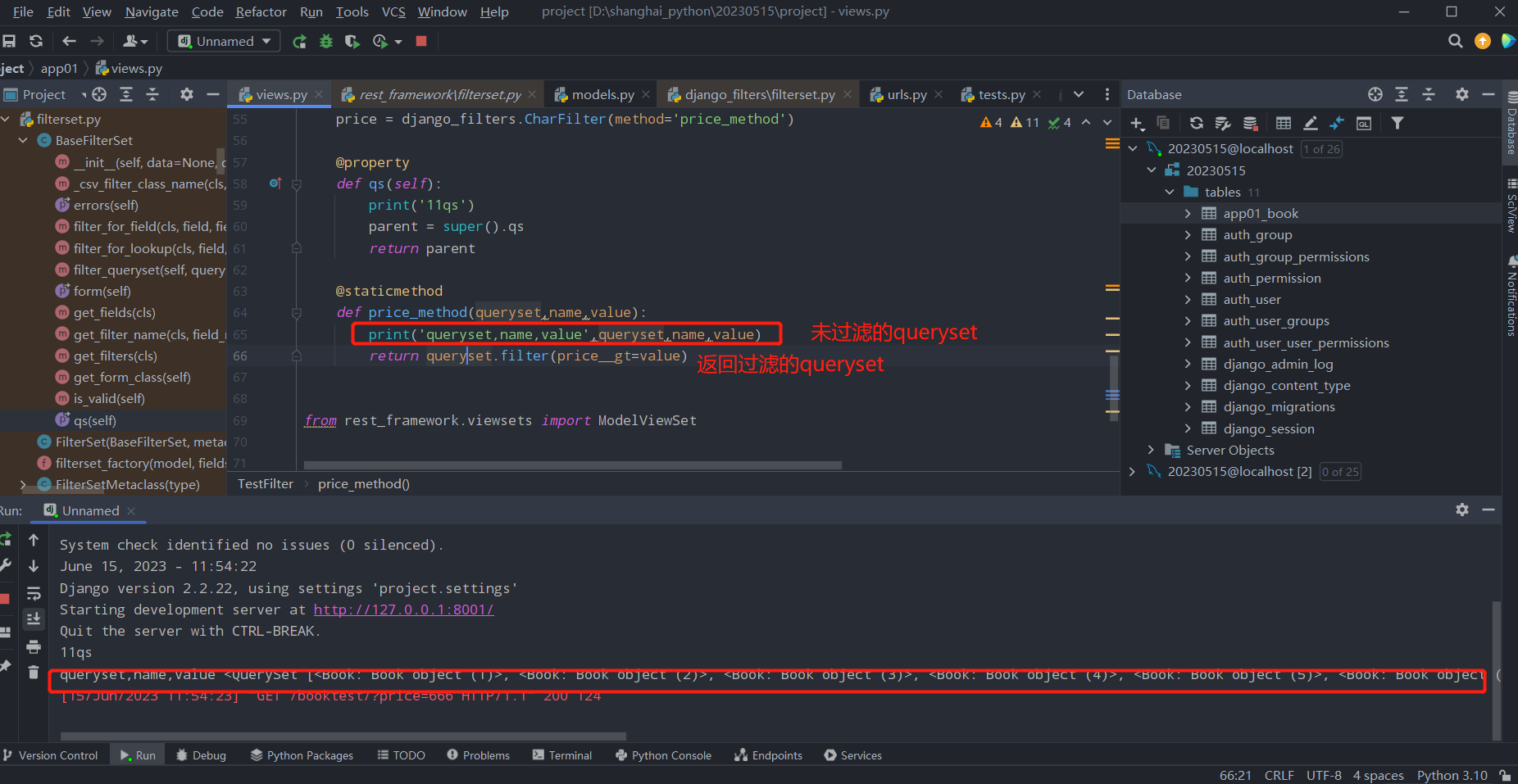
Task: Open the Problems tool window
Action: point(479,755)
